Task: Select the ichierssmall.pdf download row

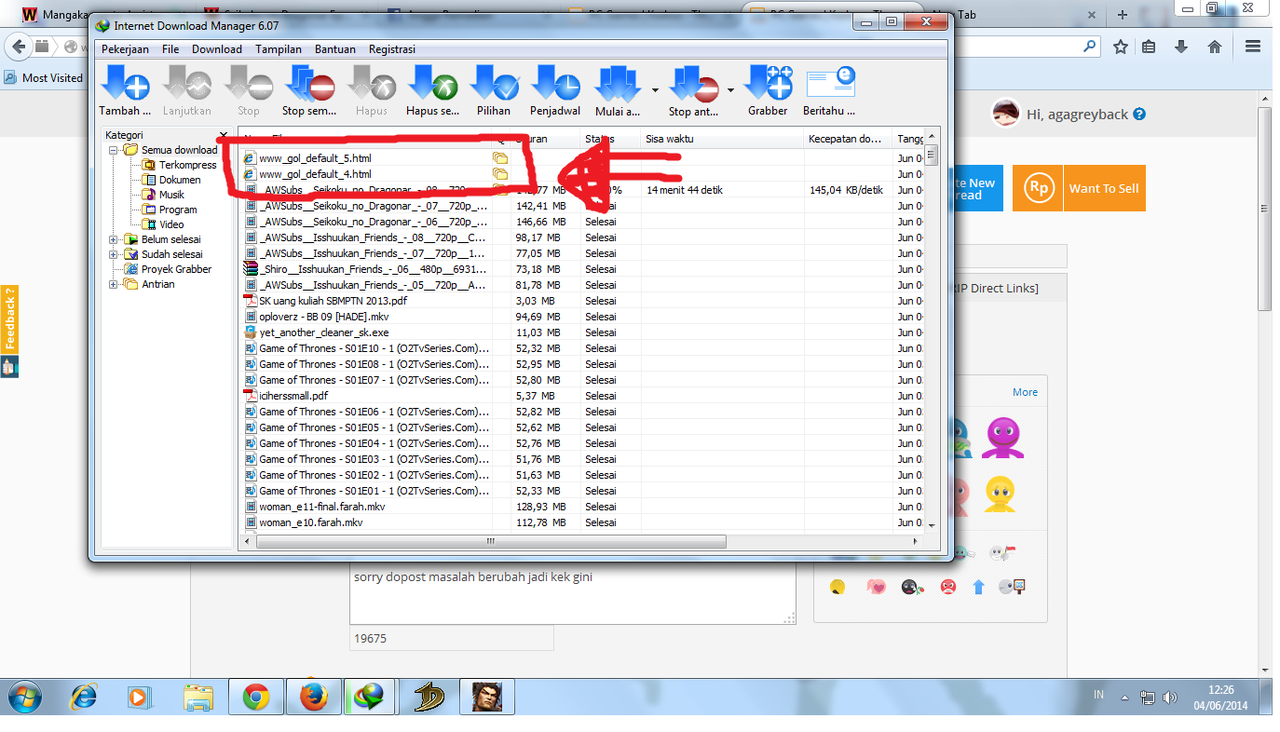Action: [583, 396]
